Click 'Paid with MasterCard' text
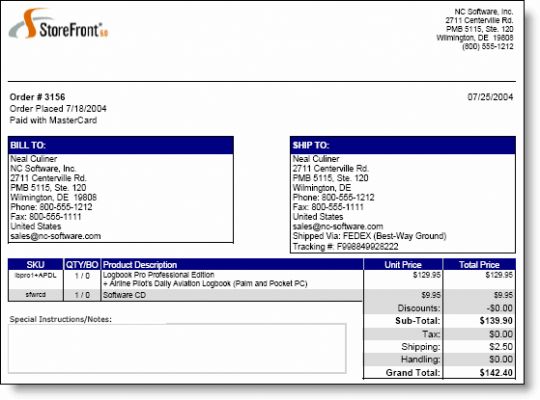 coord(53,120)
